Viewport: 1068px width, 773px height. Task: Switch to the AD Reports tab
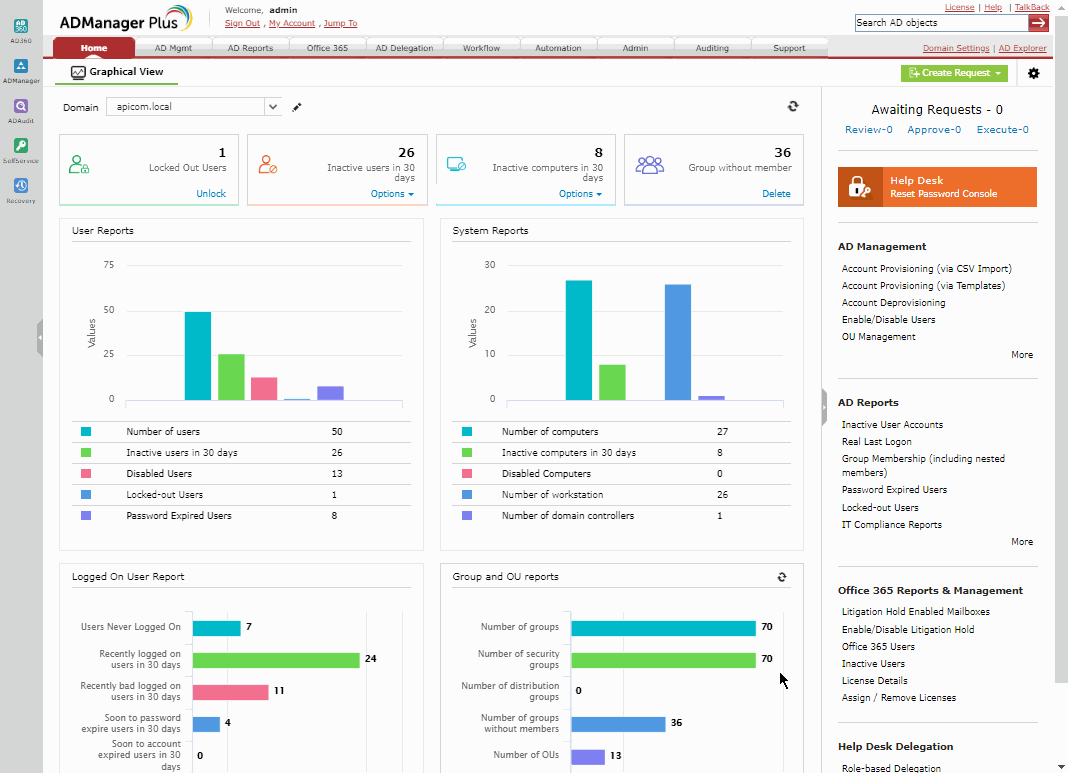click(x=250, y=48)
